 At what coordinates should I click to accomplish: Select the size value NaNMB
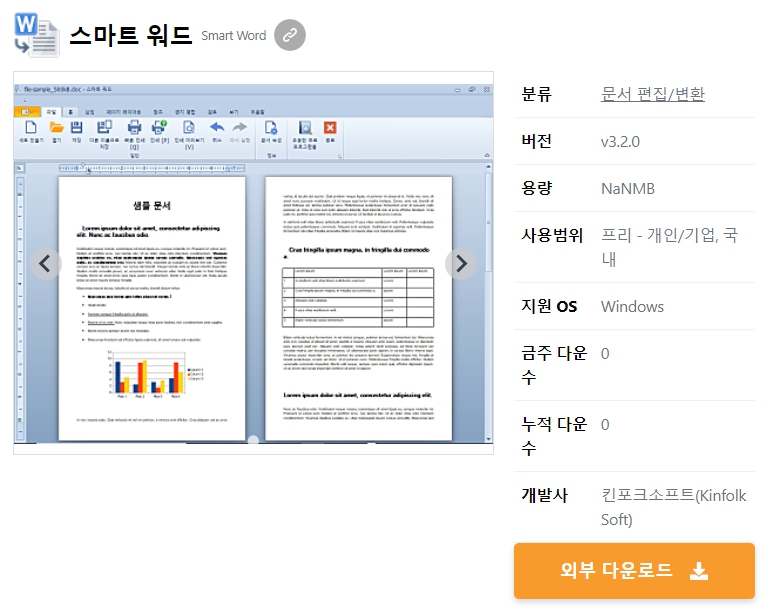tap(628, 189)
